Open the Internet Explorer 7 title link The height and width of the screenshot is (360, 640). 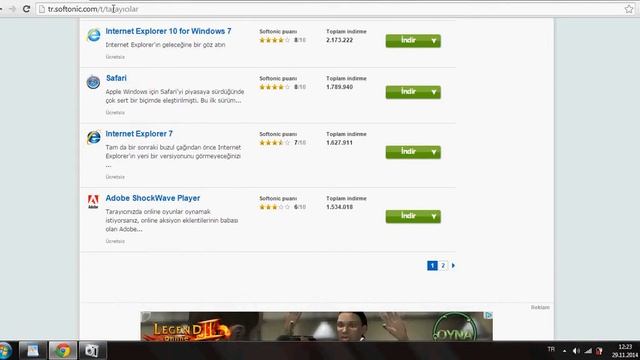point(139,133)
